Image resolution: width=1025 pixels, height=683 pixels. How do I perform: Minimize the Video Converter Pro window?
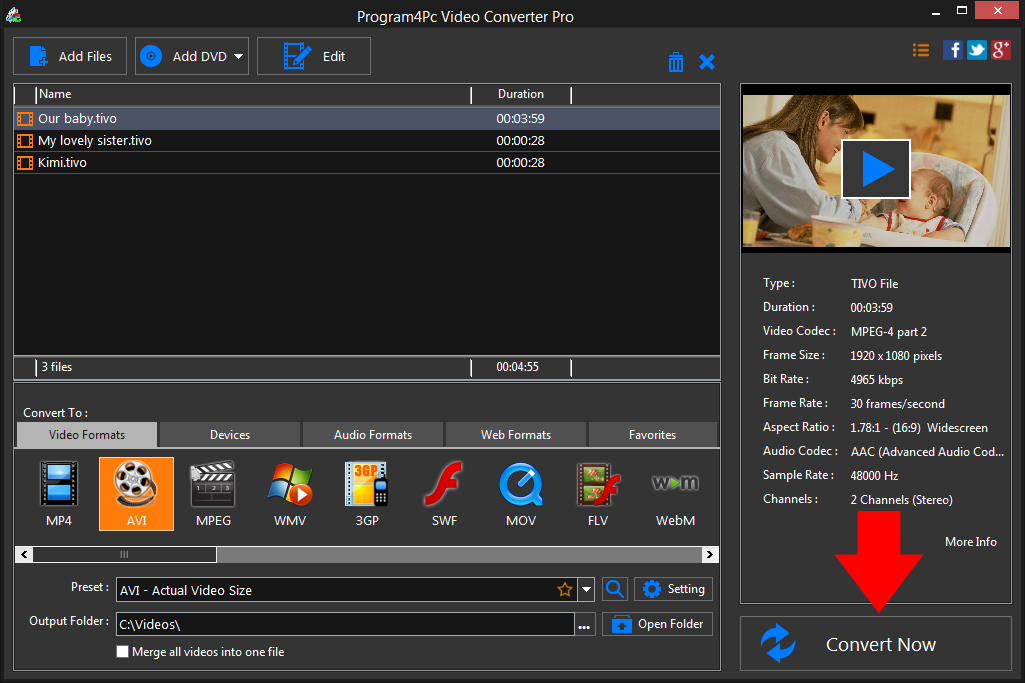(x=936, y=11)
